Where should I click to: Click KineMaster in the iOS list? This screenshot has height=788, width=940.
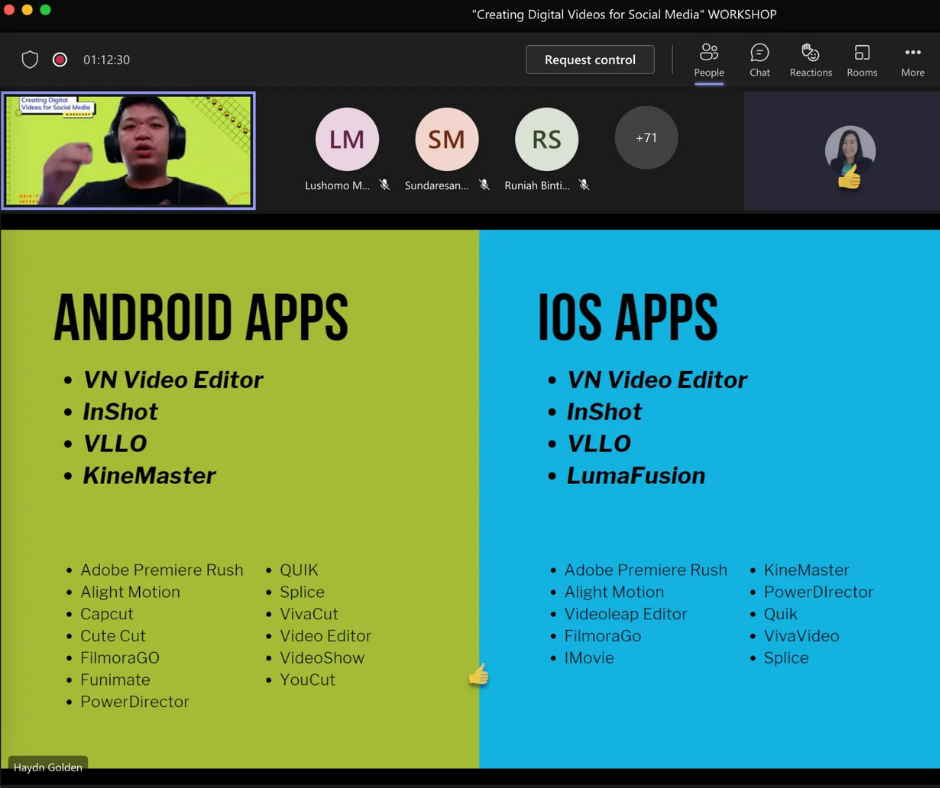pos(806,570)
